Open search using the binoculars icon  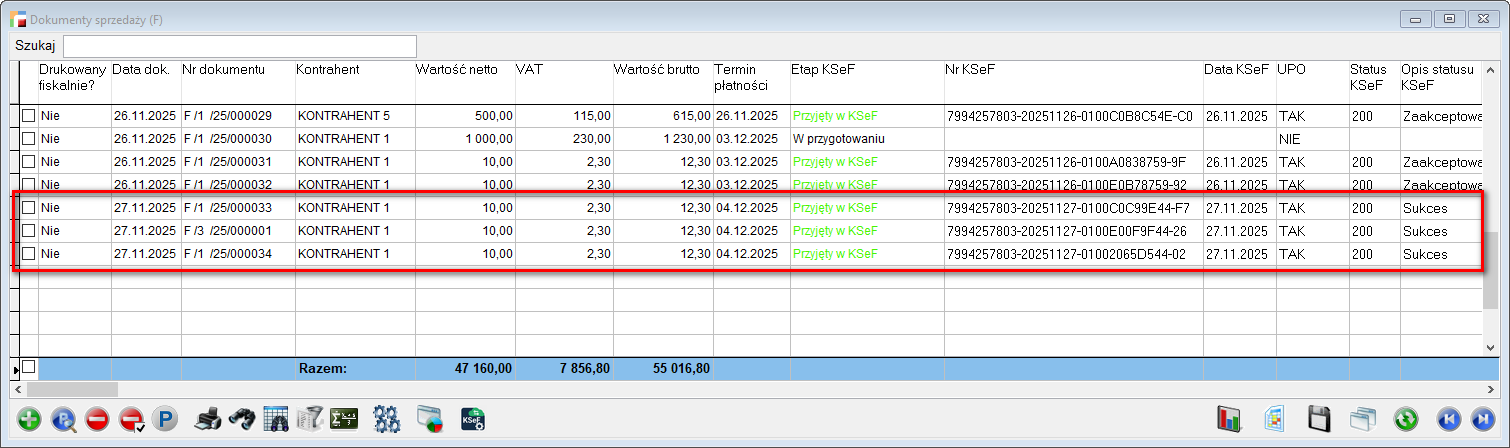click(x=241, y=419)
